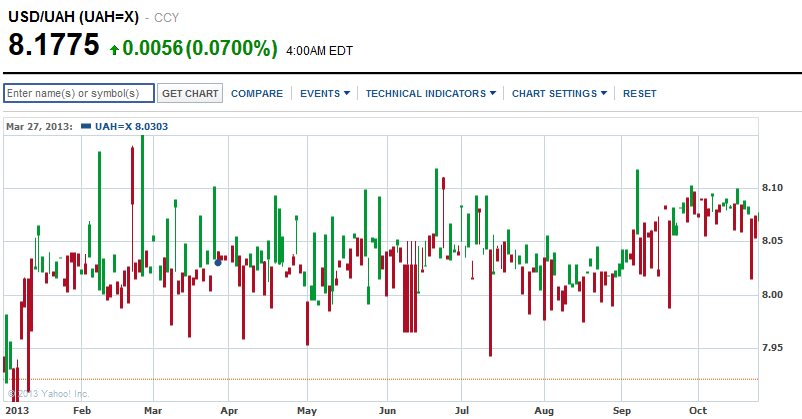
Task: Click the blue UAH=X legend color swatch
Action: pos(86,126)
